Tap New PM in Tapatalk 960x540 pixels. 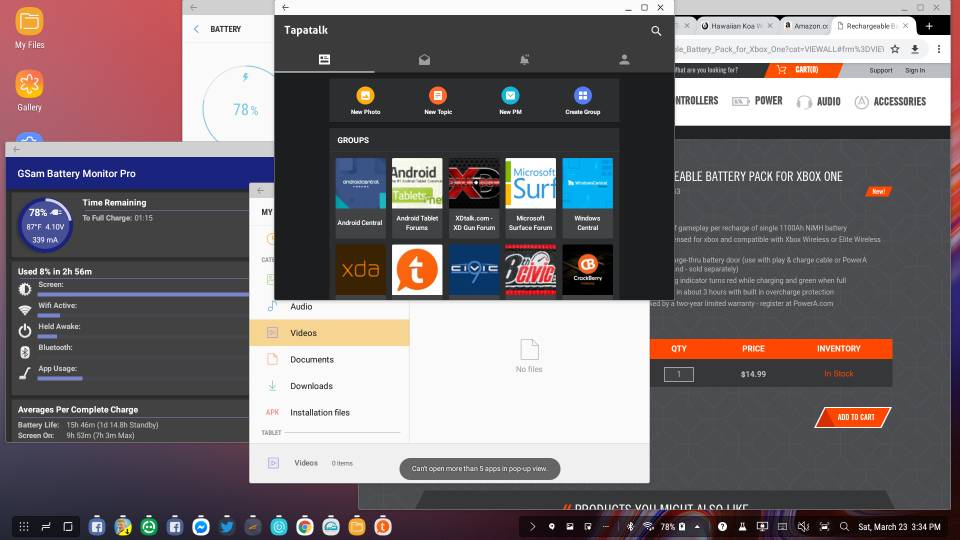(x=510, y=101)
